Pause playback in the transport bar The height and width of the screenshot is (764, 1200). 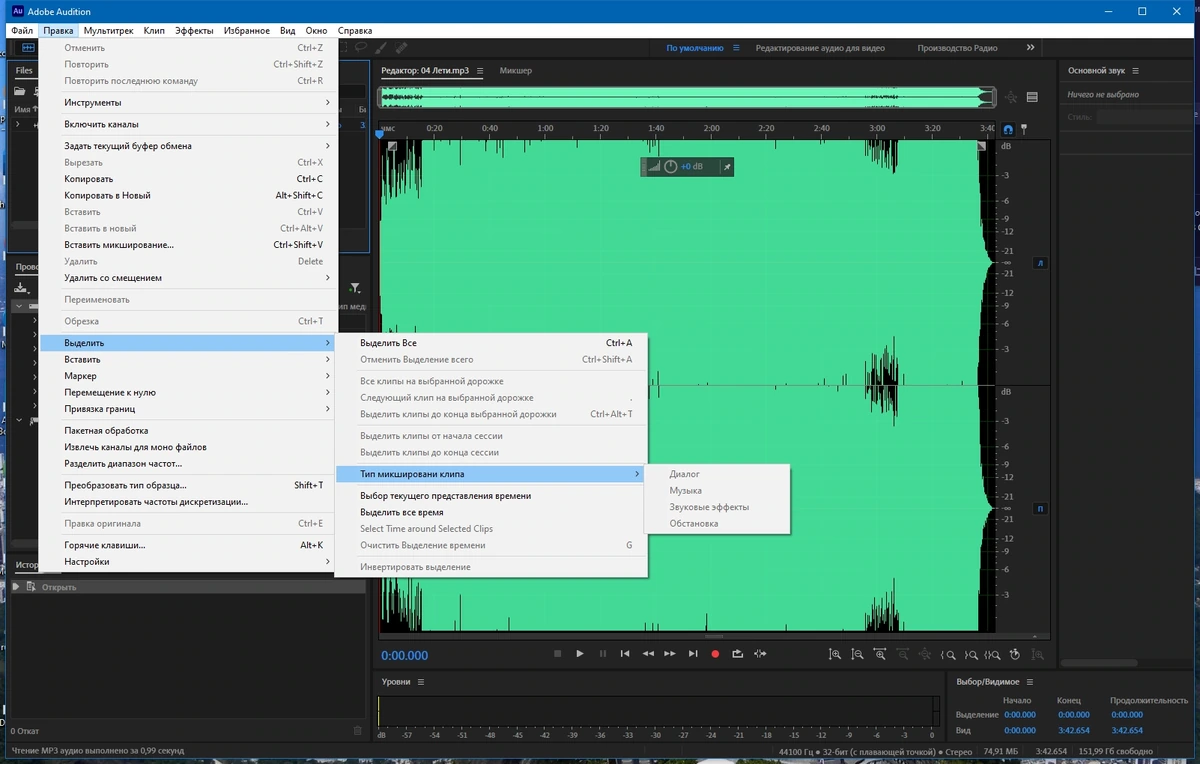click(603, 654)
